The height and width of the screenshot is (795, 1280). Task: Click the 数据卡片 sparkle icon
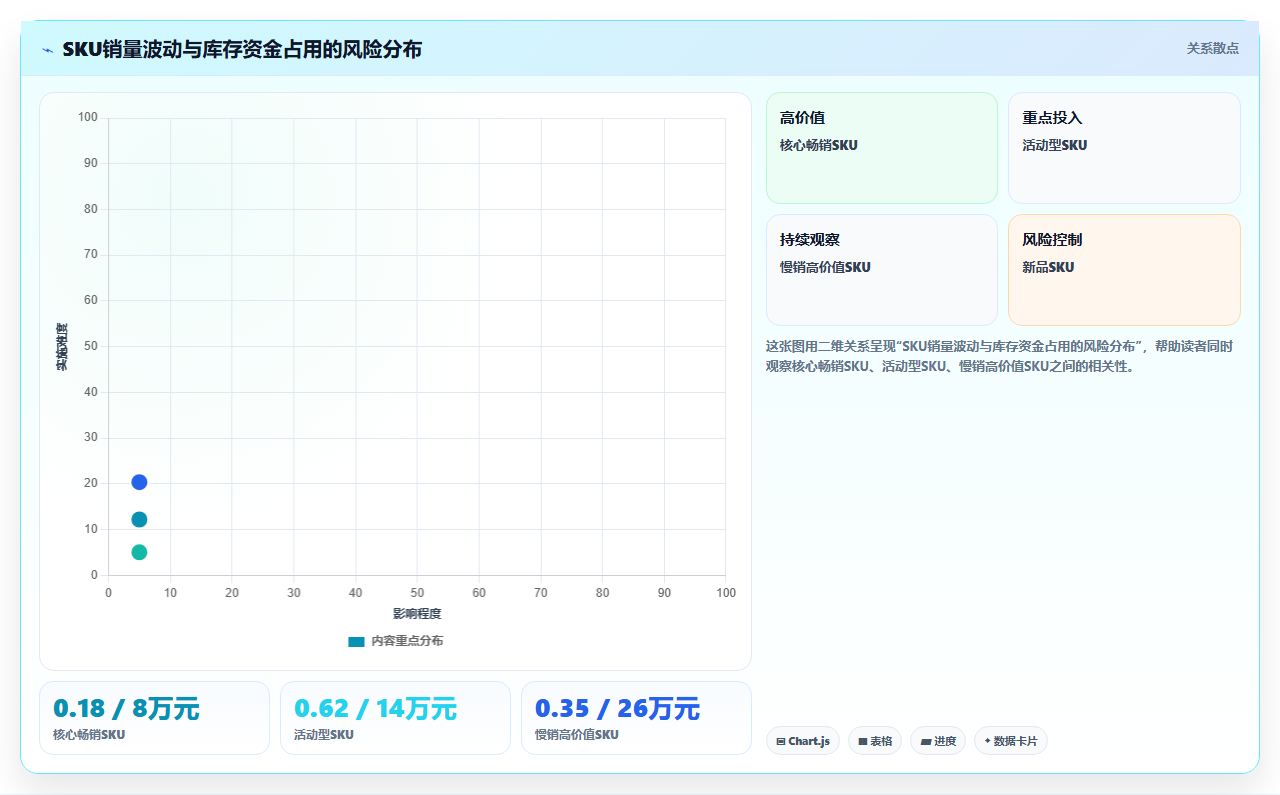(x=987, y=741)
